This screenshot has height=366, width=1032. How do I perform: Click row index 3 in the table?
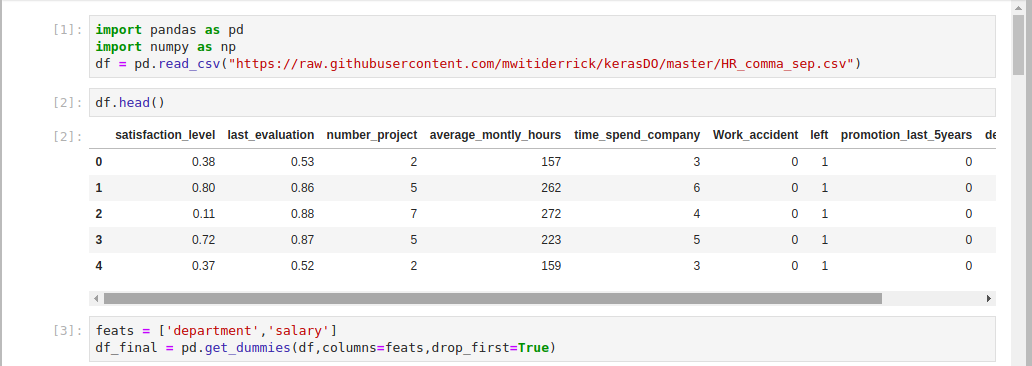point(99,240)
